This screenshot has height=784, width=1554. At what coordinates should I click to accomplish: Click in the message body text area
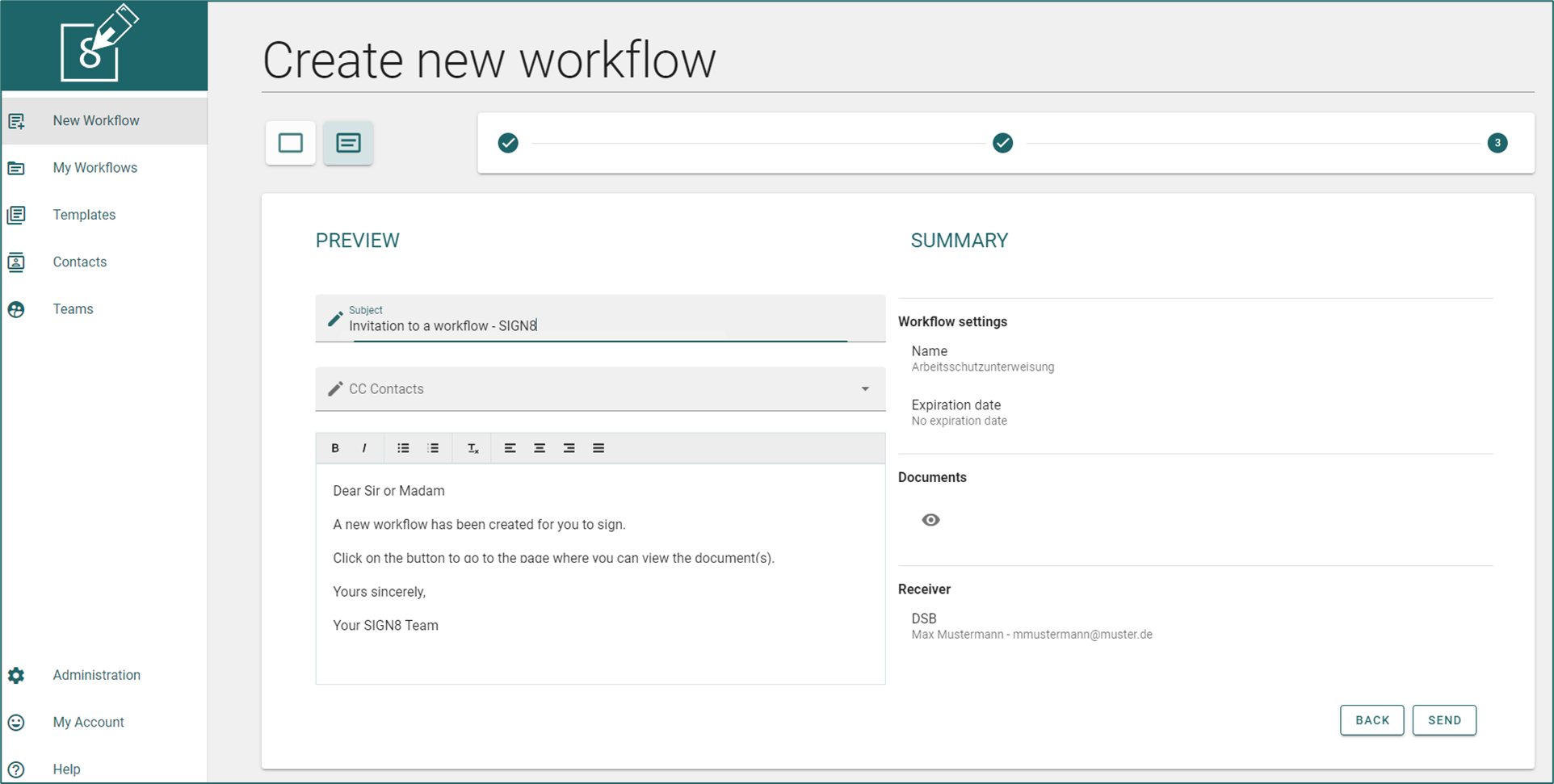coord(600,573)
